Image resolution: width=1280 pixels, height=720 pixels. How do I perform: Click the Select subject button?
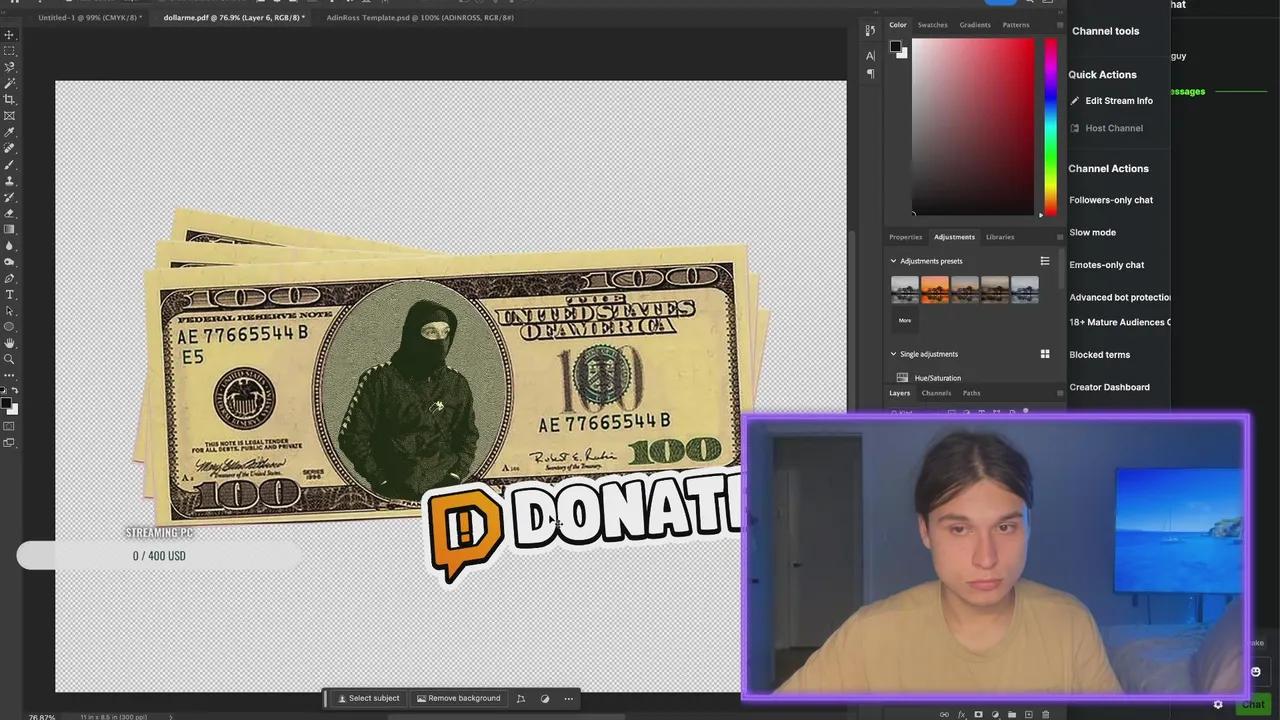click(x=368, y=698)
